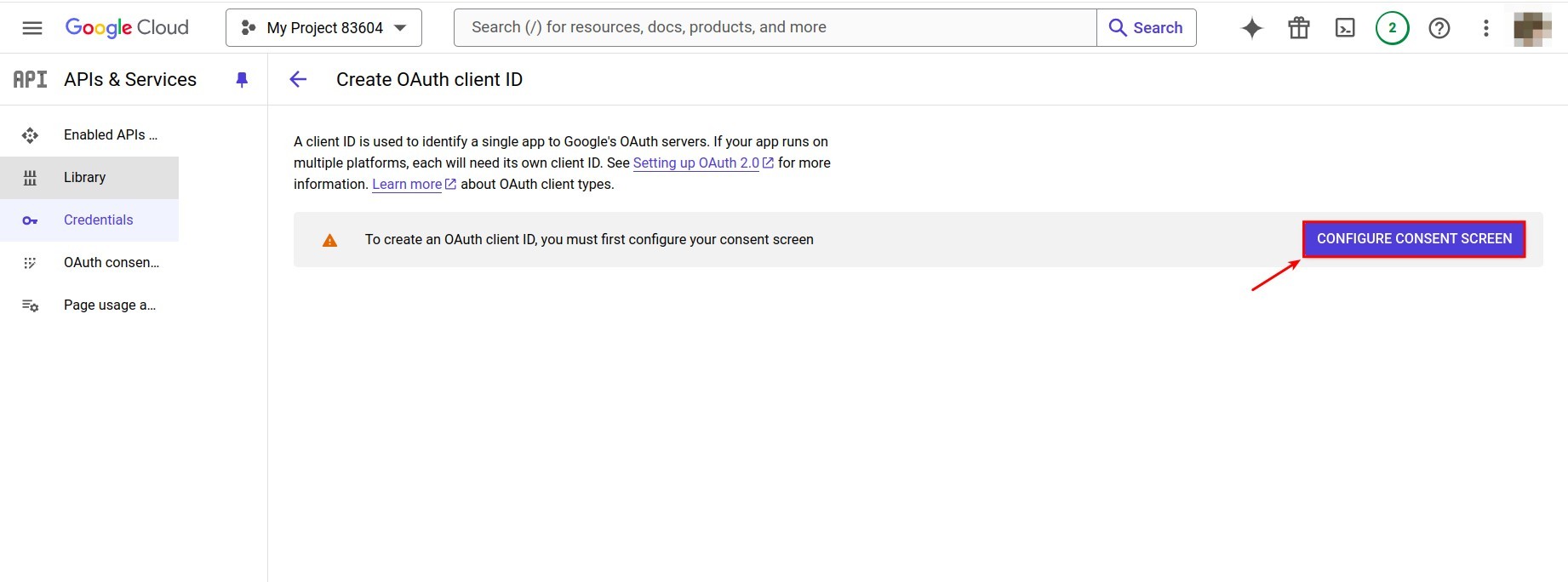Click the OAuth consent dotted icon

30,263
